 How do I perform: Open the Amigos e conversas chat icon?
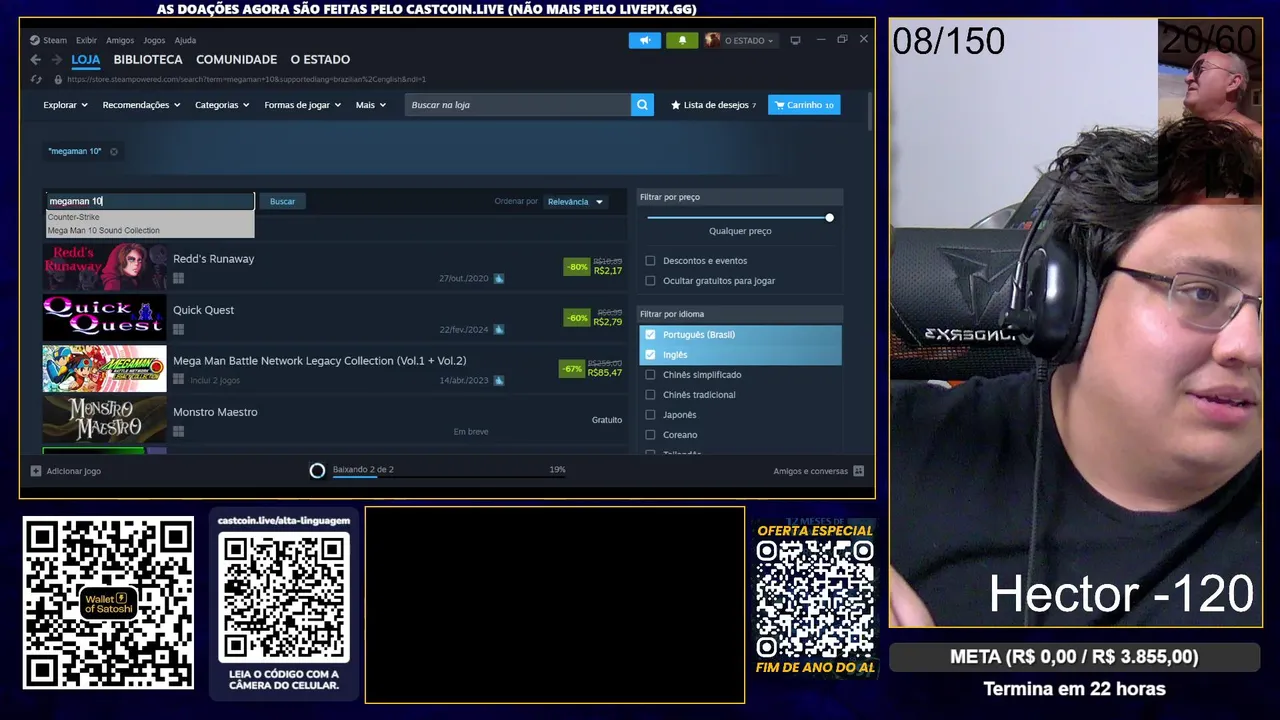click(x=858, y=471)
